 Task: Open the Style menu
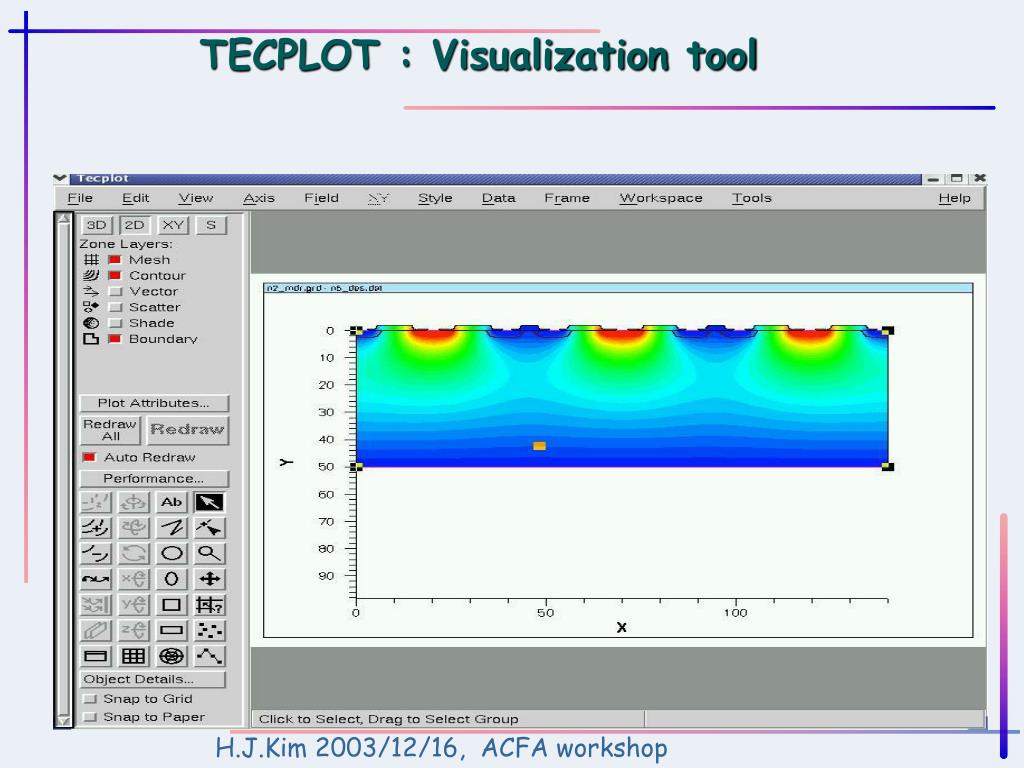pos(435,198)
